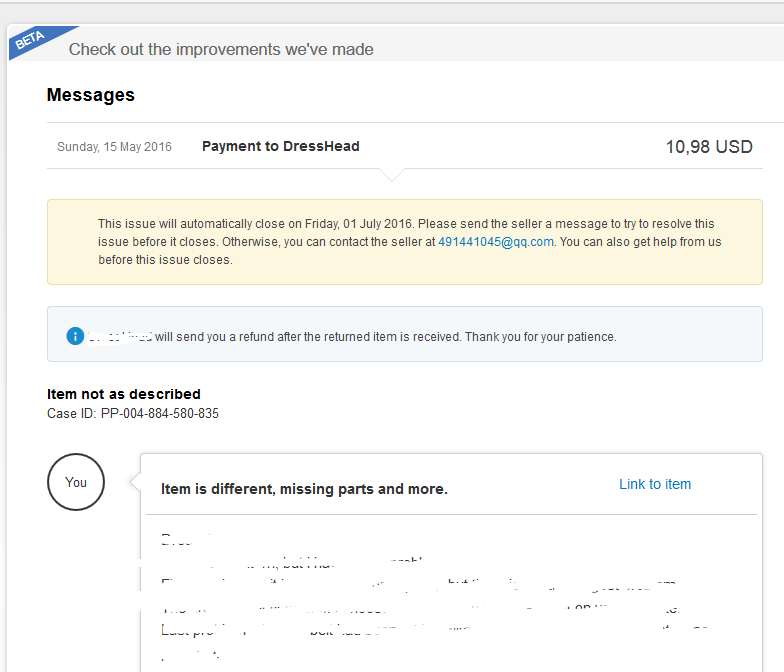The image size is (784, 672).
Task: Click the 491441045@qq.com email link
Action: click(x=496, y=242)
